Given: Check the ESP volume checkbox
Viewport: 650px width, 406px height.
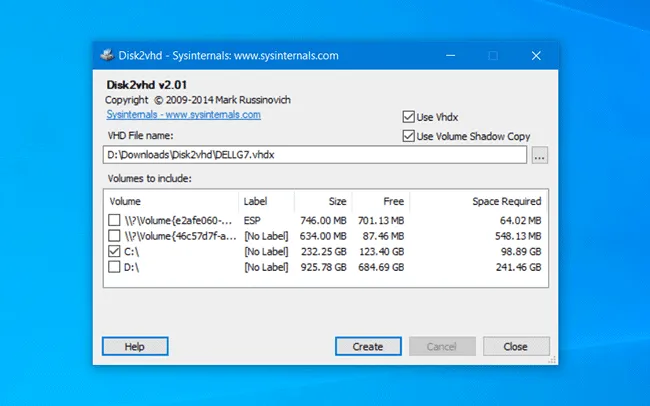Looking at the screenshot, I should click(x=114, y=220).
